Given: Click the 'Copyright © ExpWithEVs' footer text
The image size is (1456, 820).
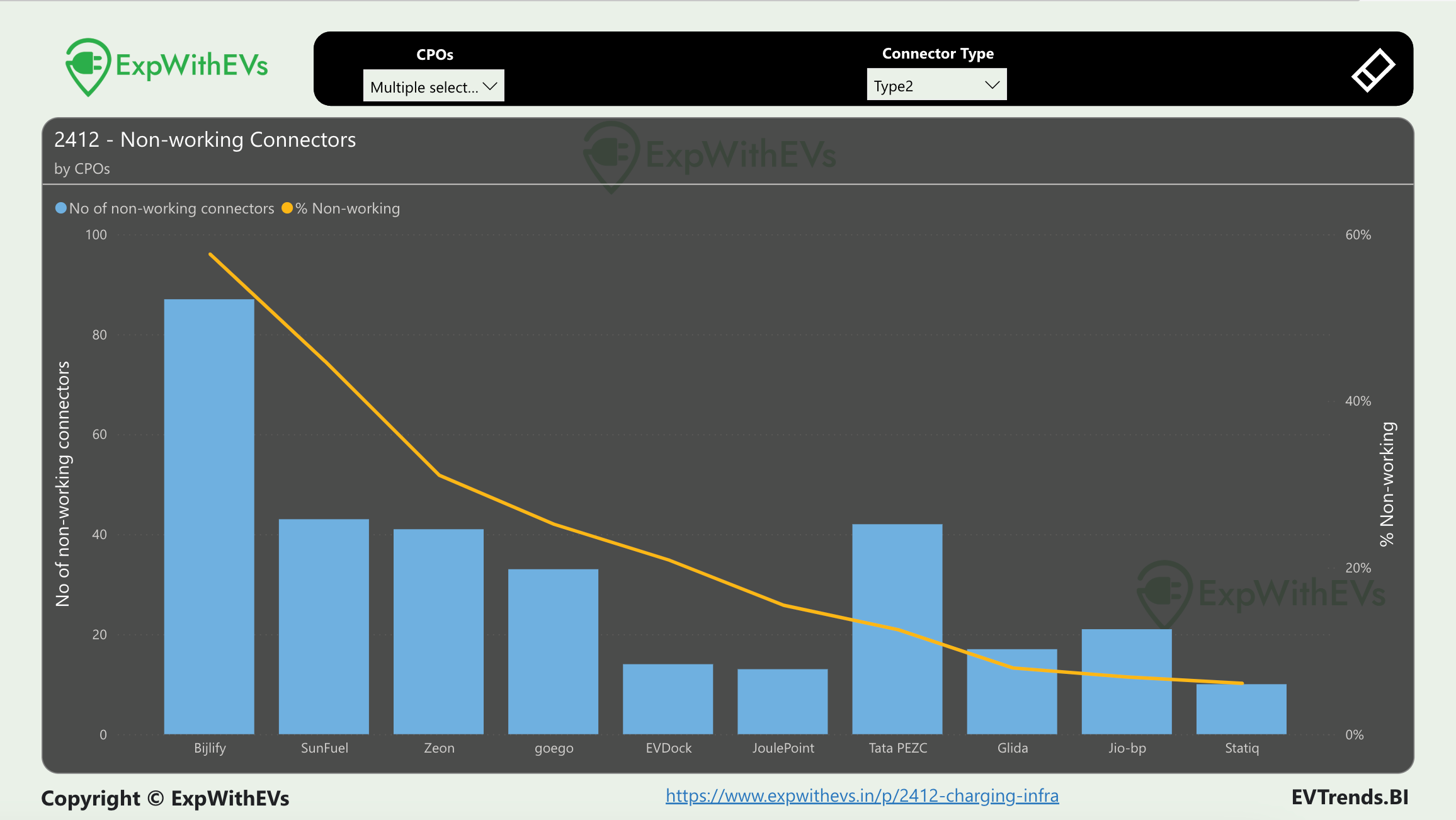Looking at the screenshot, I should 165,798.
